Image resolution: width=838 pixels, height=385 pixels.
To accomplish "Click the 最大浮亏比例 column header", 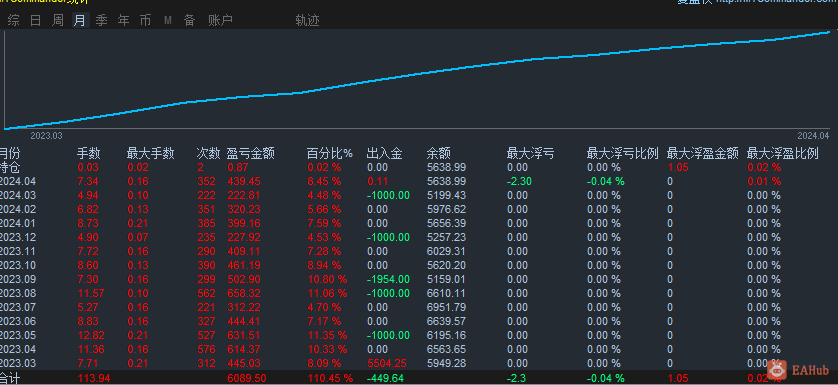I will [x=623, y=154].
